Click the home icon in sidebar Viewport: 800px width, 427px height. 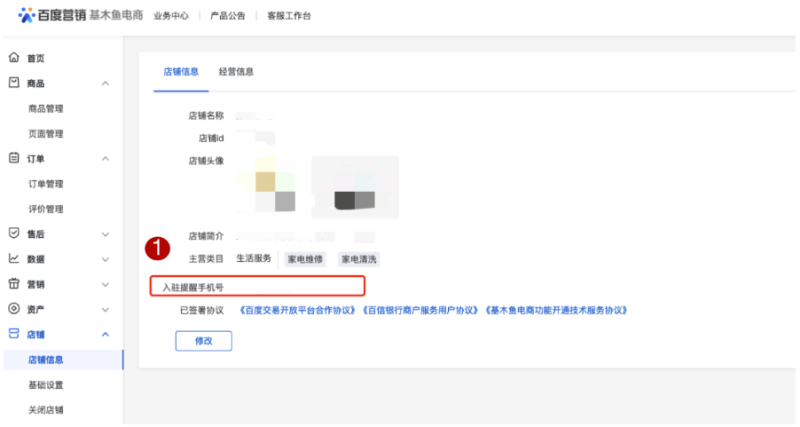(x=14, y=57)
